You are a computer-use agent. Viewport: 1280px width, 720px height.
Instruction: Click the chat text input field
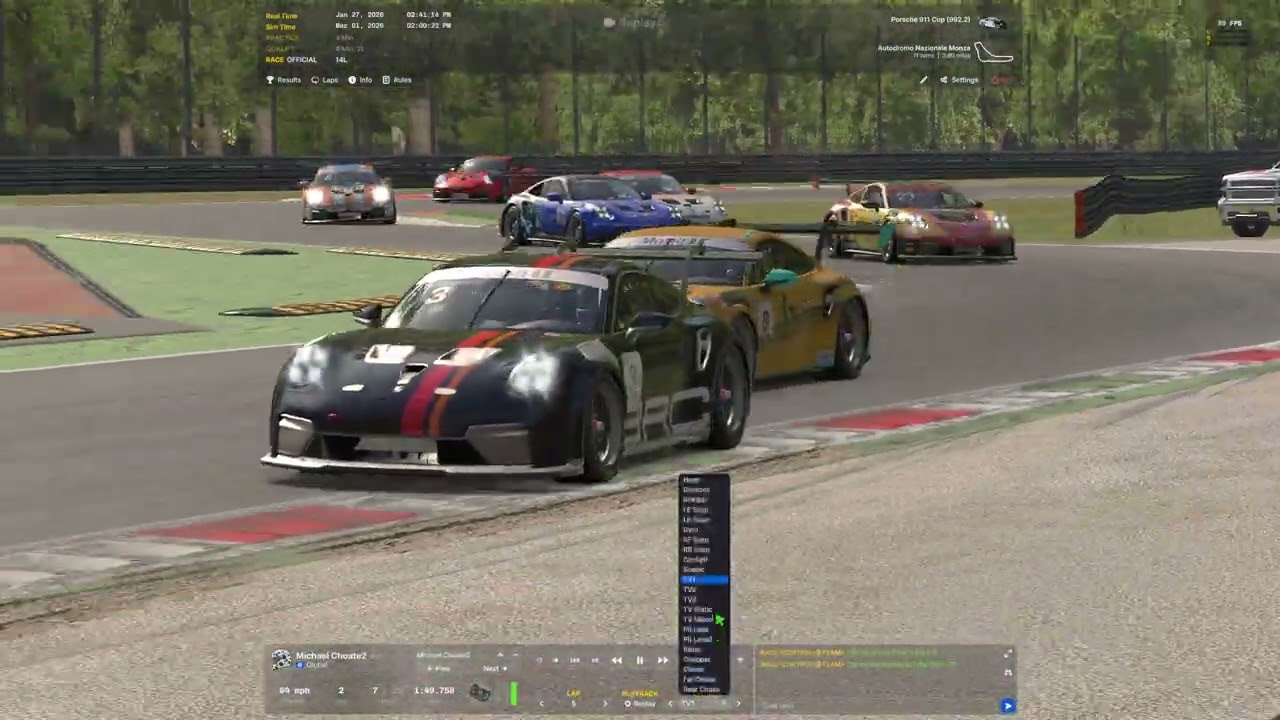878,705
